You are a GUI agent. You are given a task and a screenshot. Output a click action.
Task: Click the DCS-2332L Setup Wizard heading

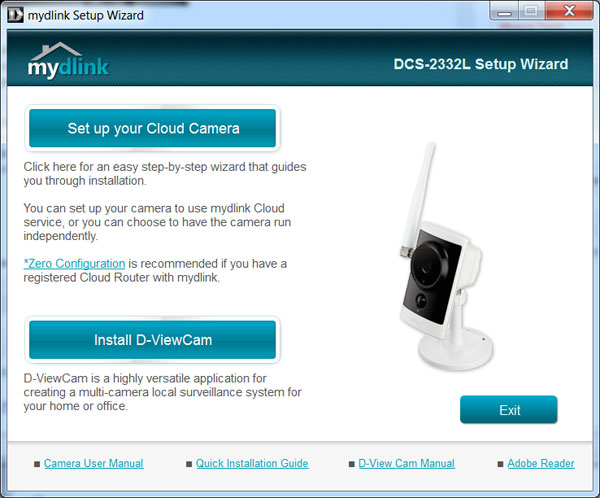tap(481, 64)
